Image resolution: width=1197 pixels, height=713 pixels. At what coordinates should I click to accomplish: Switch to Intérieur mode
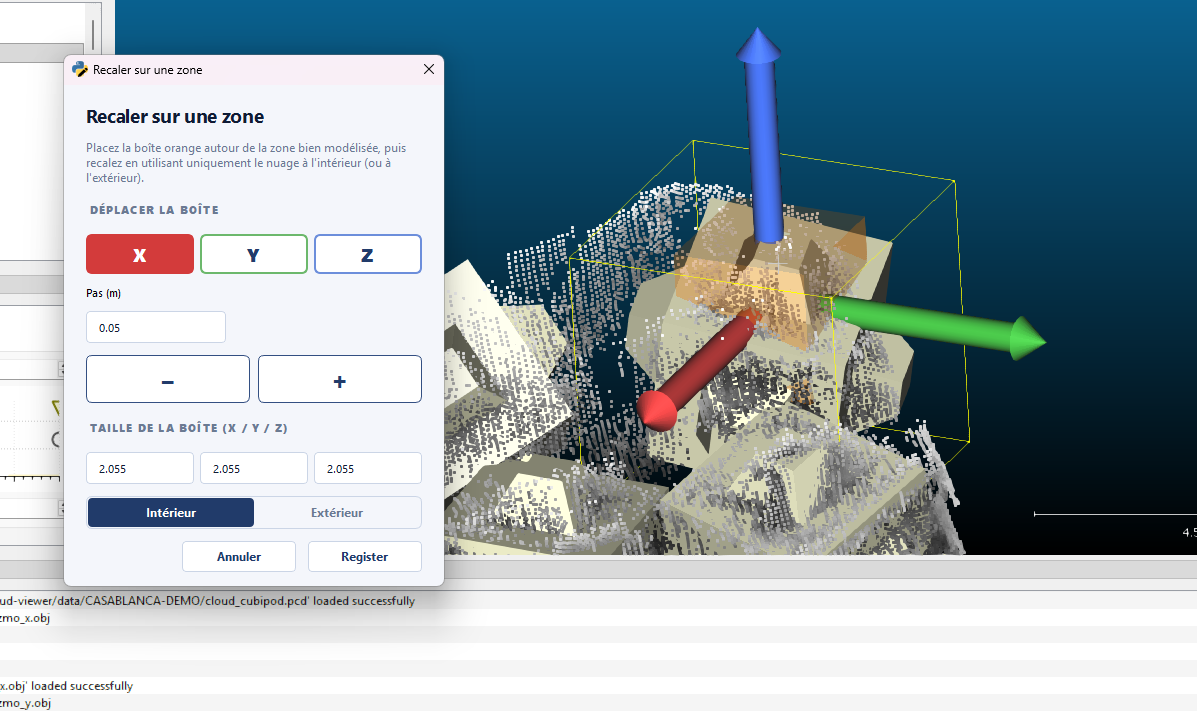171,512
